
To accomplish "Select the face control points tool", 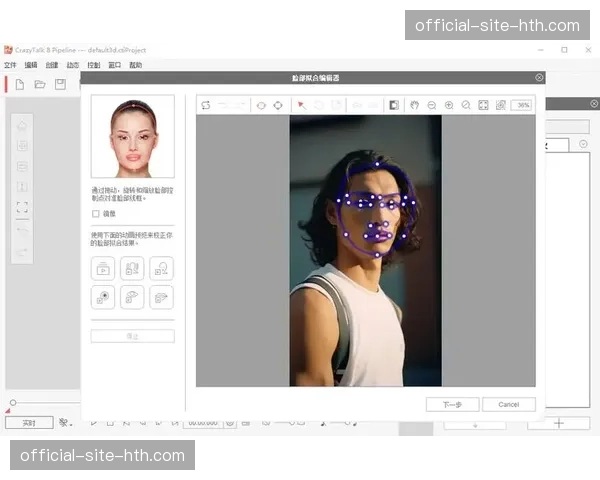I will (x=278, y=105).
